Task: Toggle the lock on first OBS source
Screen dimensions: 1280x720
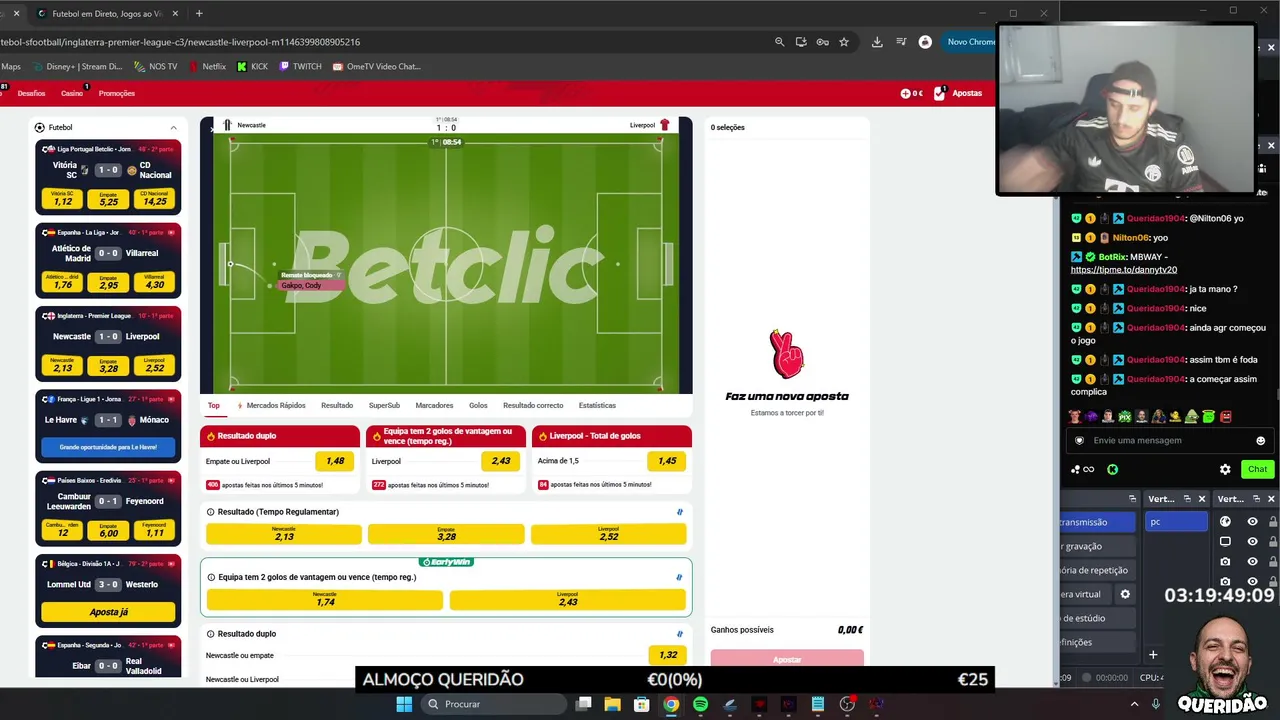Action: pos(1273,521)
